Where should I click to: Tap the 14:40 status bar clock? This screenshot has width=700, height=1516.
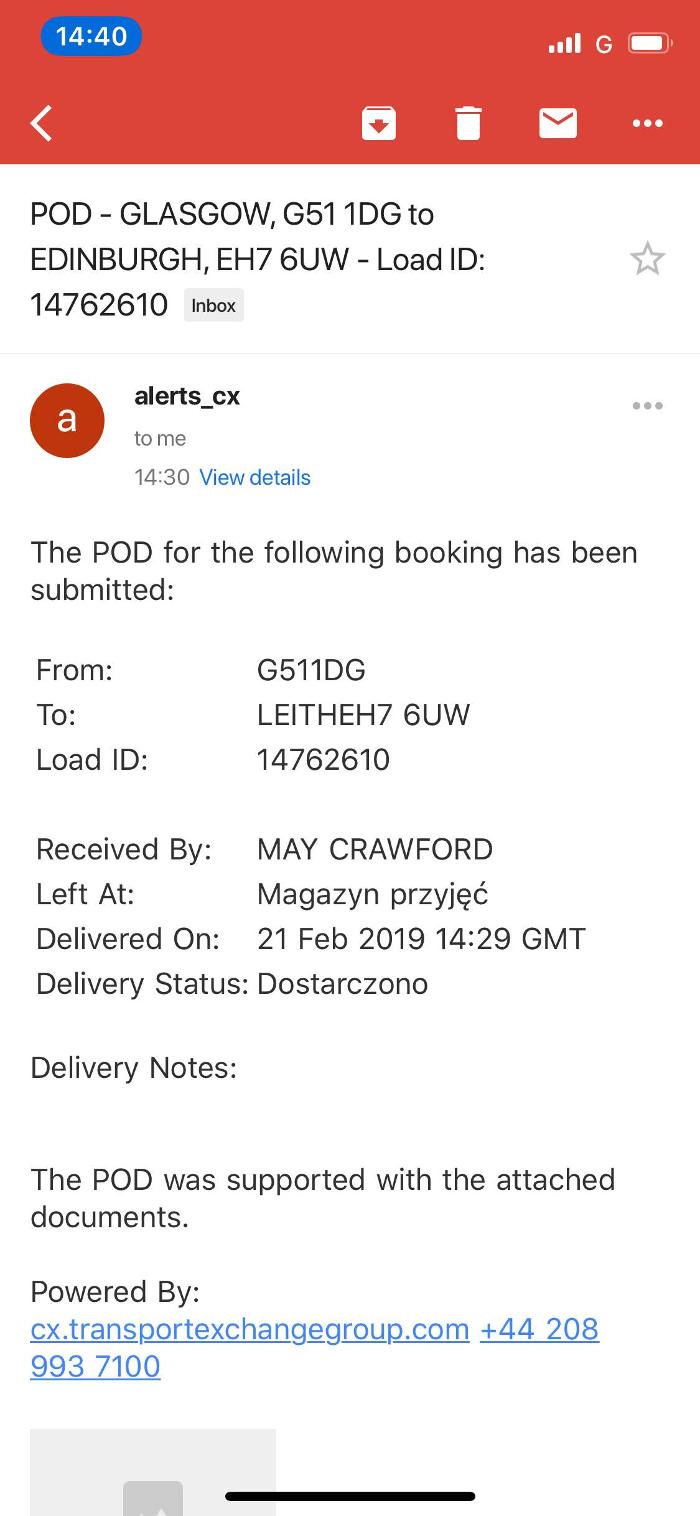click(91, 37)
